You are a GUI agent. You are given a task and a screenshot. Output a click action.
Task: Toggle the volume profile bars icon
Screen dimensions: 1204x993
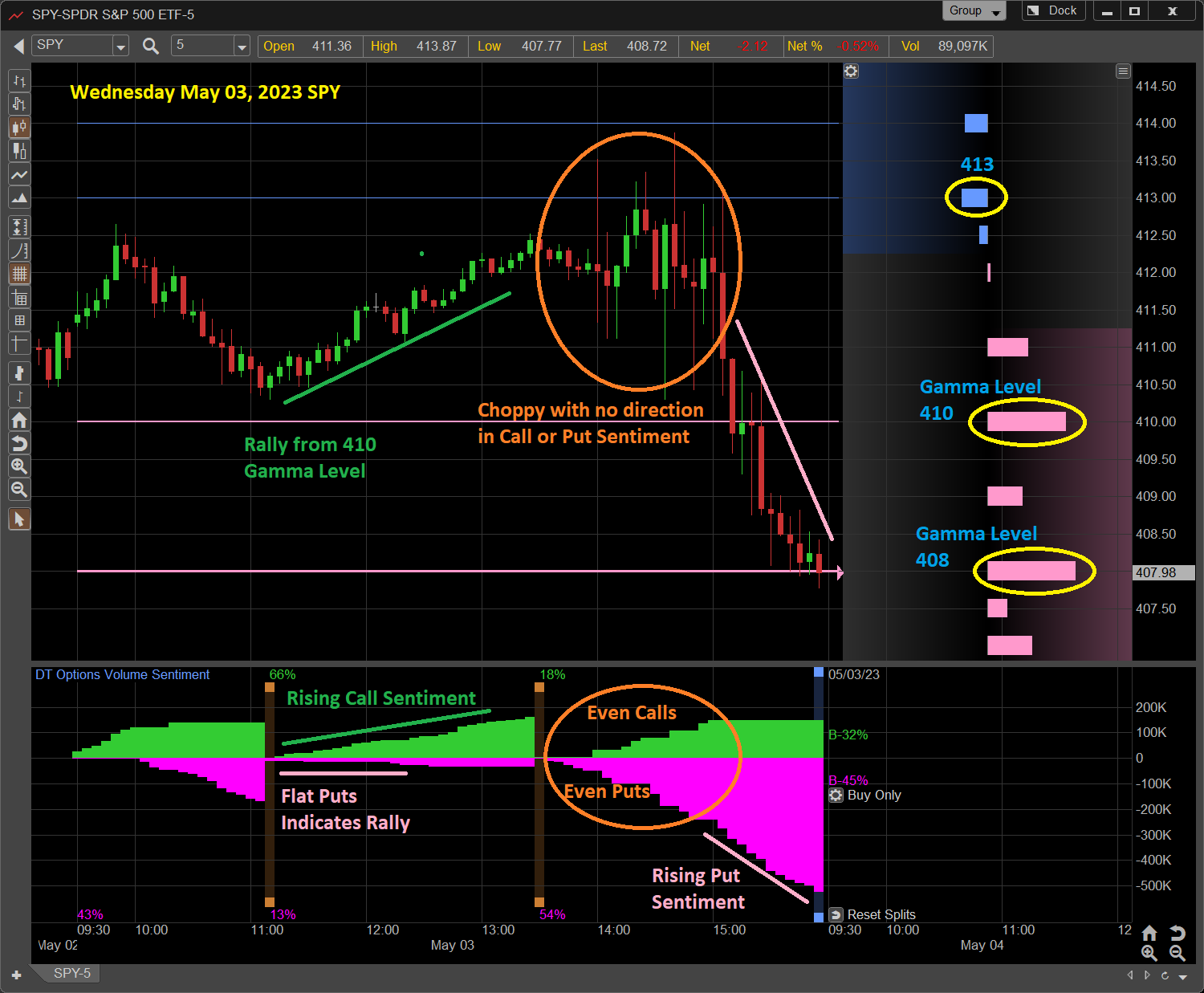coord(19,373)
